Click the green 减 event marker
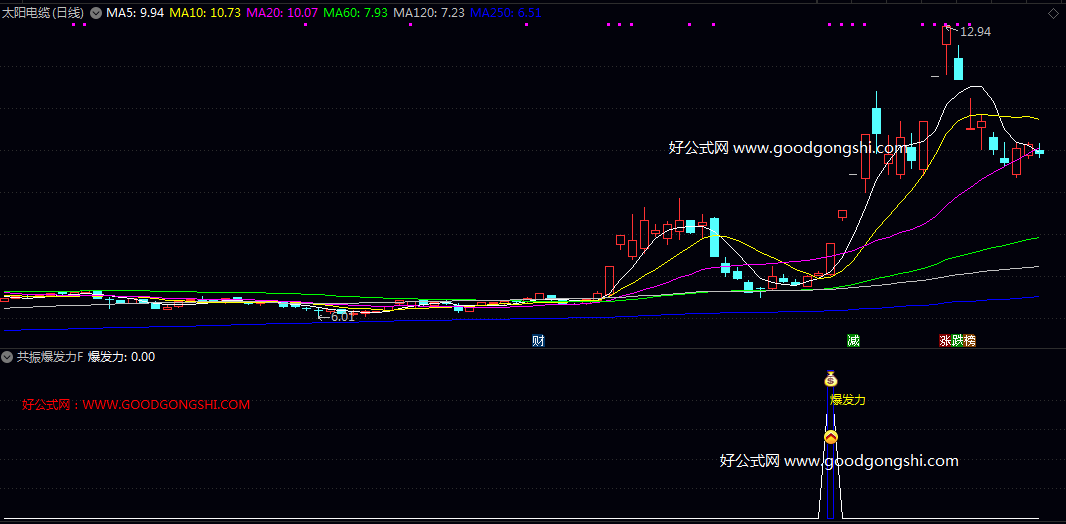 (x=853, y=340)
